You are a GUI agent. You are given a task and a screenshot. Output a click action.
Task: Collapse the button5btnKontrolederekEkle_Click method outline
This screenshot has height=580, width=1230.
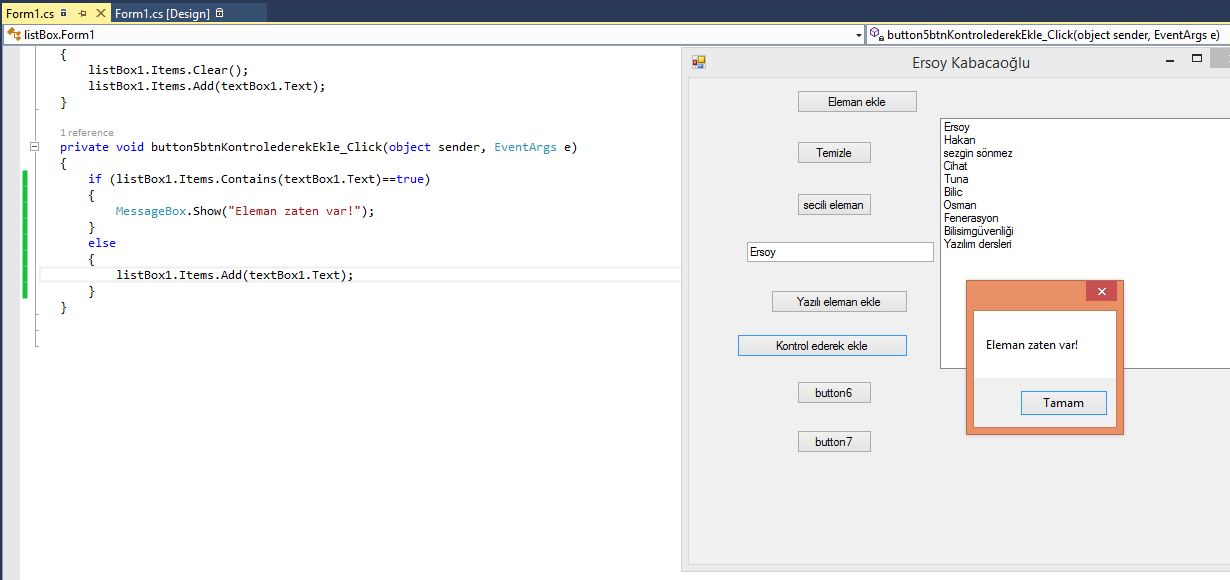click(x=35, y=147)
